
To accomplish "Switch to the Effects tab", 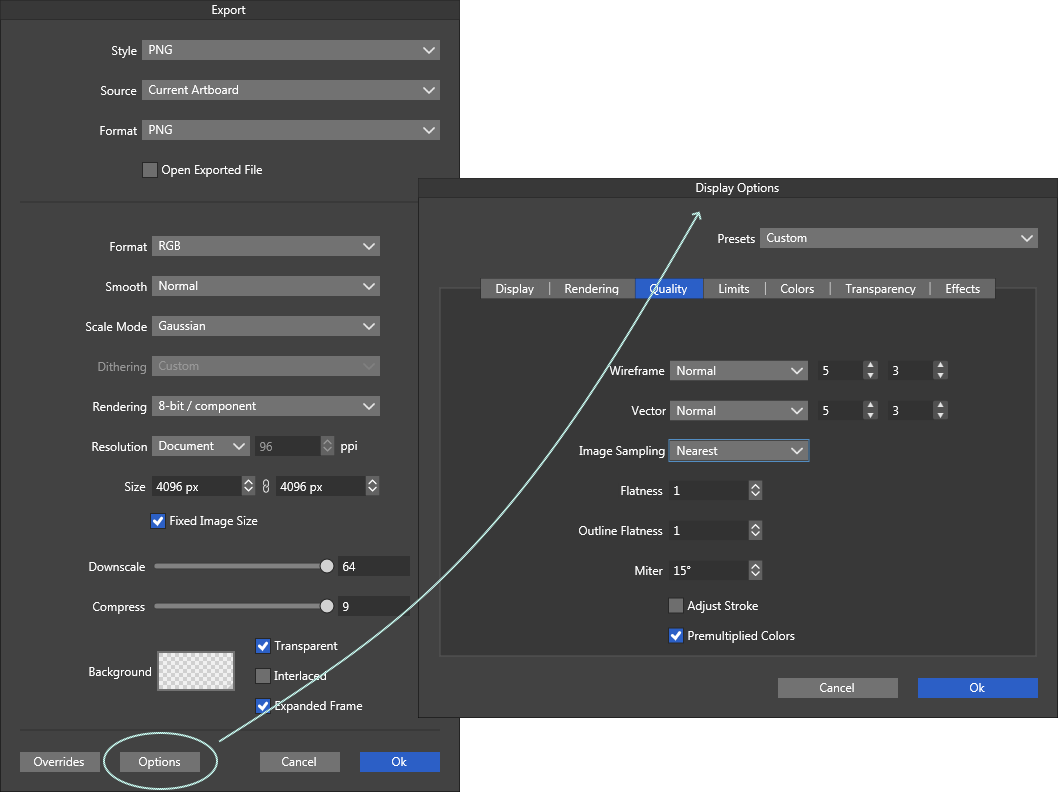I will tap(963, 289).
